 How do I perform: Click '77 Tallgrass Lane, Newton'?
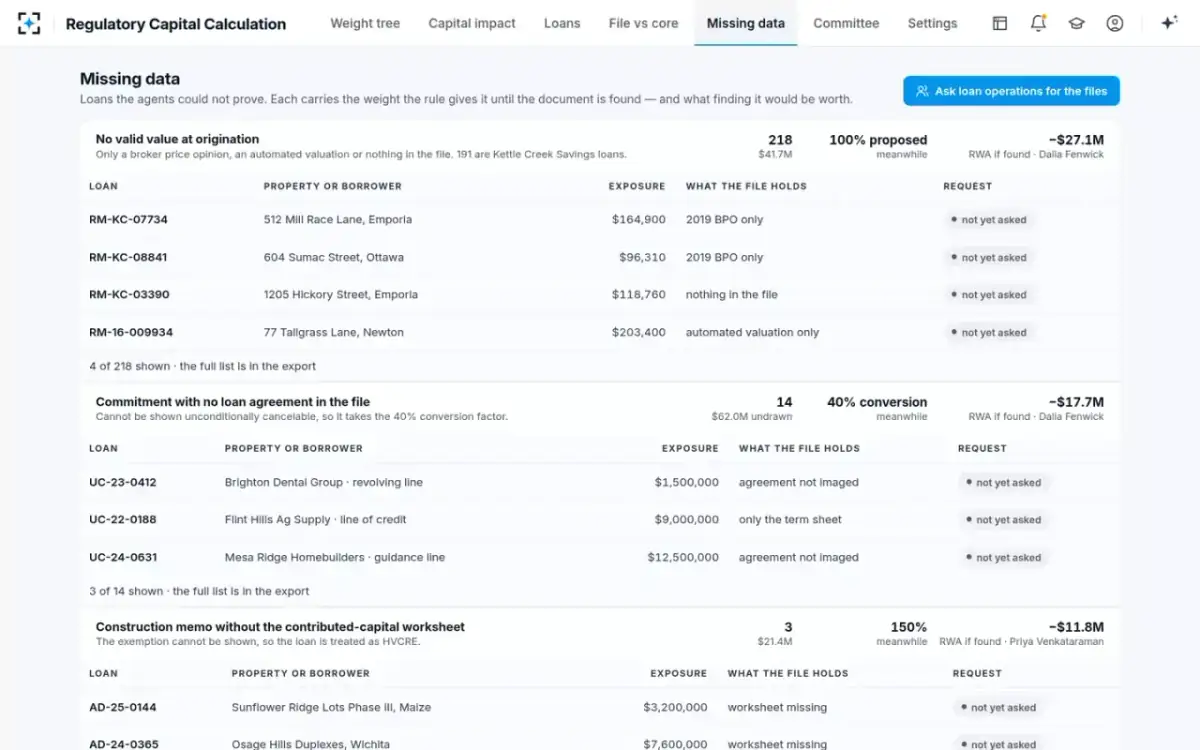point(334,333)
